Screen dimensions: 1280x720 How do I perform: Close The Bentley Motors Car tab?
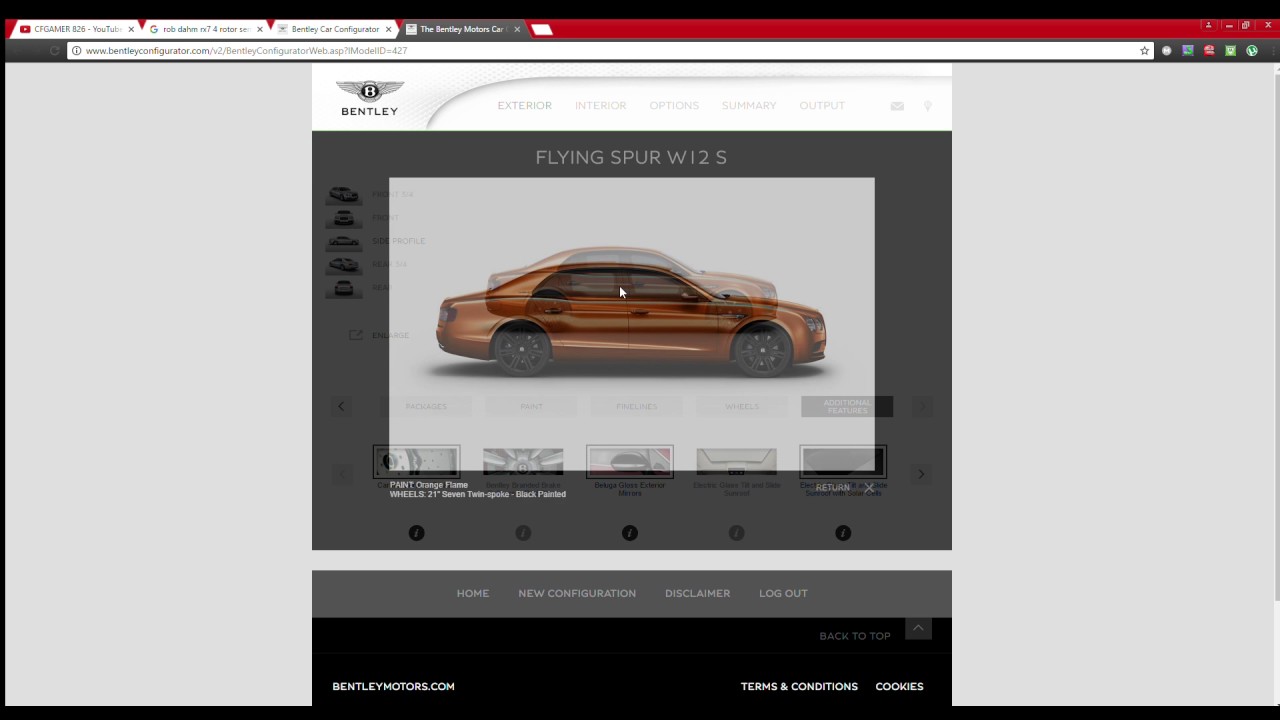[517, 29]
